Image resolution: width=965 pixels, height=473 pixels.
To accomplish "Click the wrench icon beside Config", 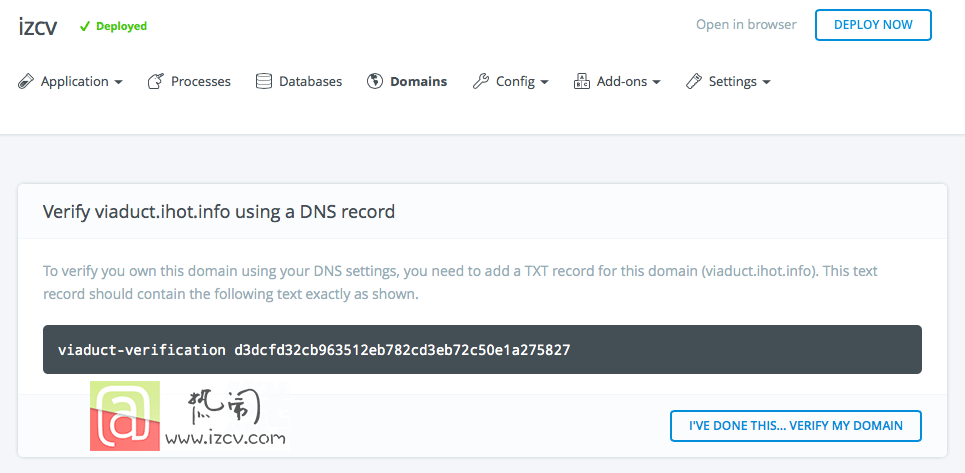I will [x=481, y=81].
